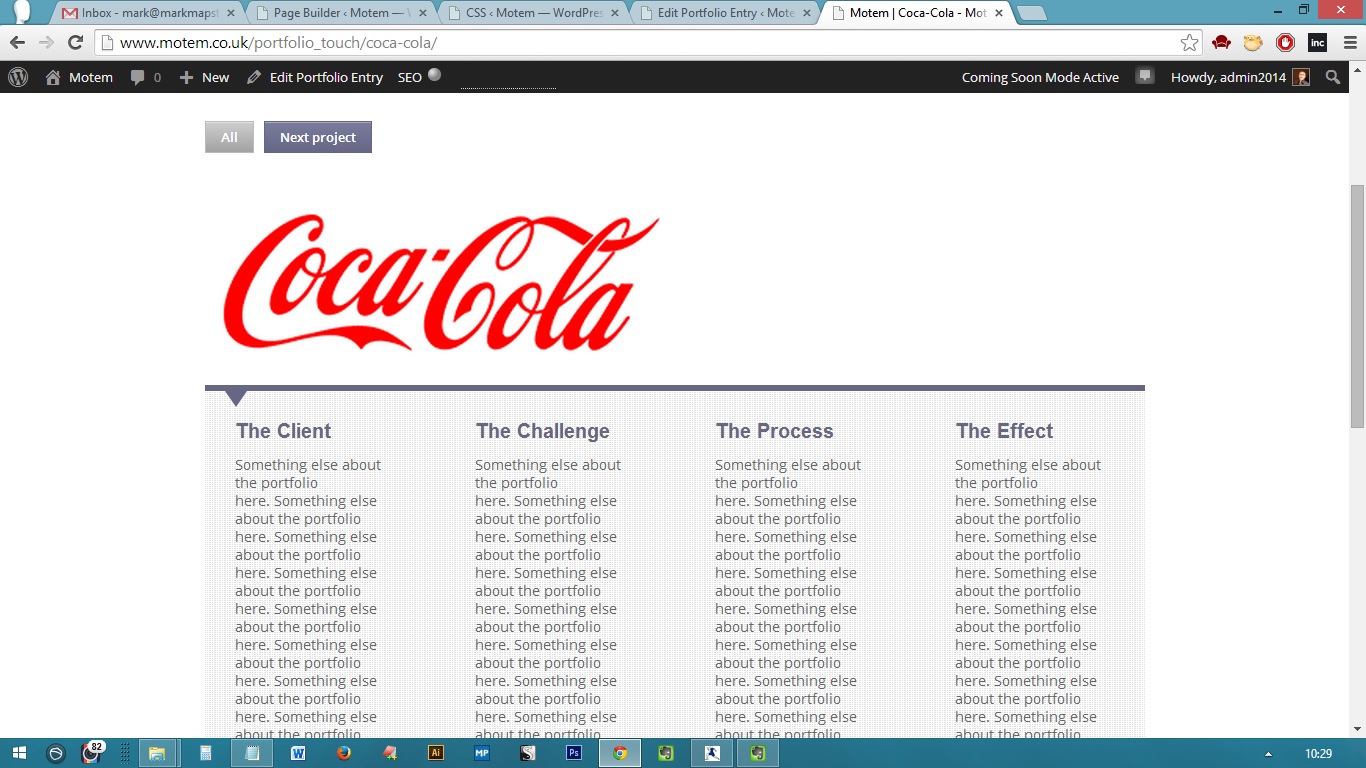Click the page vertical scrollbar thumb
The width and height of the screenshot is (1366, 768).
[x=1357, y=306]
